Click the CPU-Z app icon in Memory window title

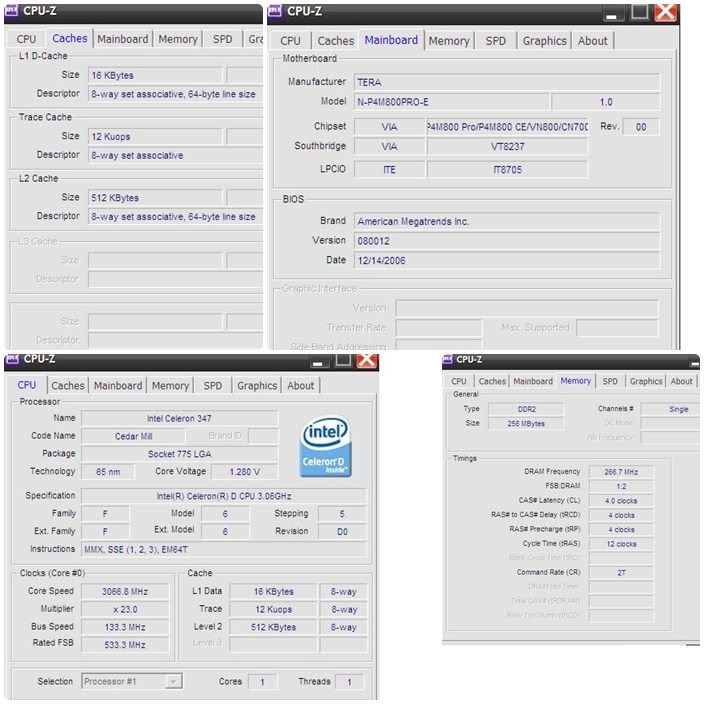coord(448,359)
